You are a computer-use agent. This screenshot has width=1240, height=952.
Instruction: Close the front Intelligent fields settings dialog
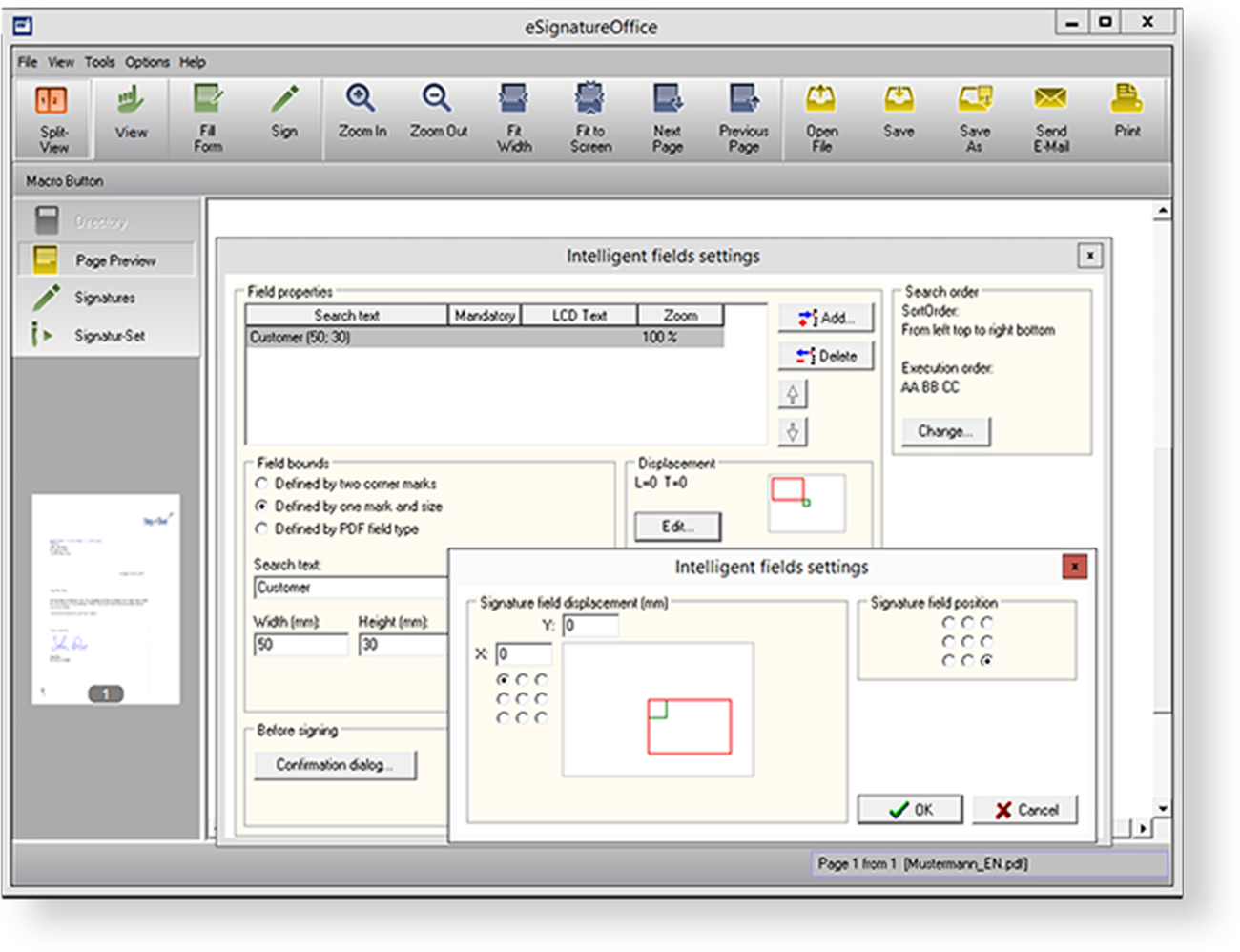coord(1075,567)
